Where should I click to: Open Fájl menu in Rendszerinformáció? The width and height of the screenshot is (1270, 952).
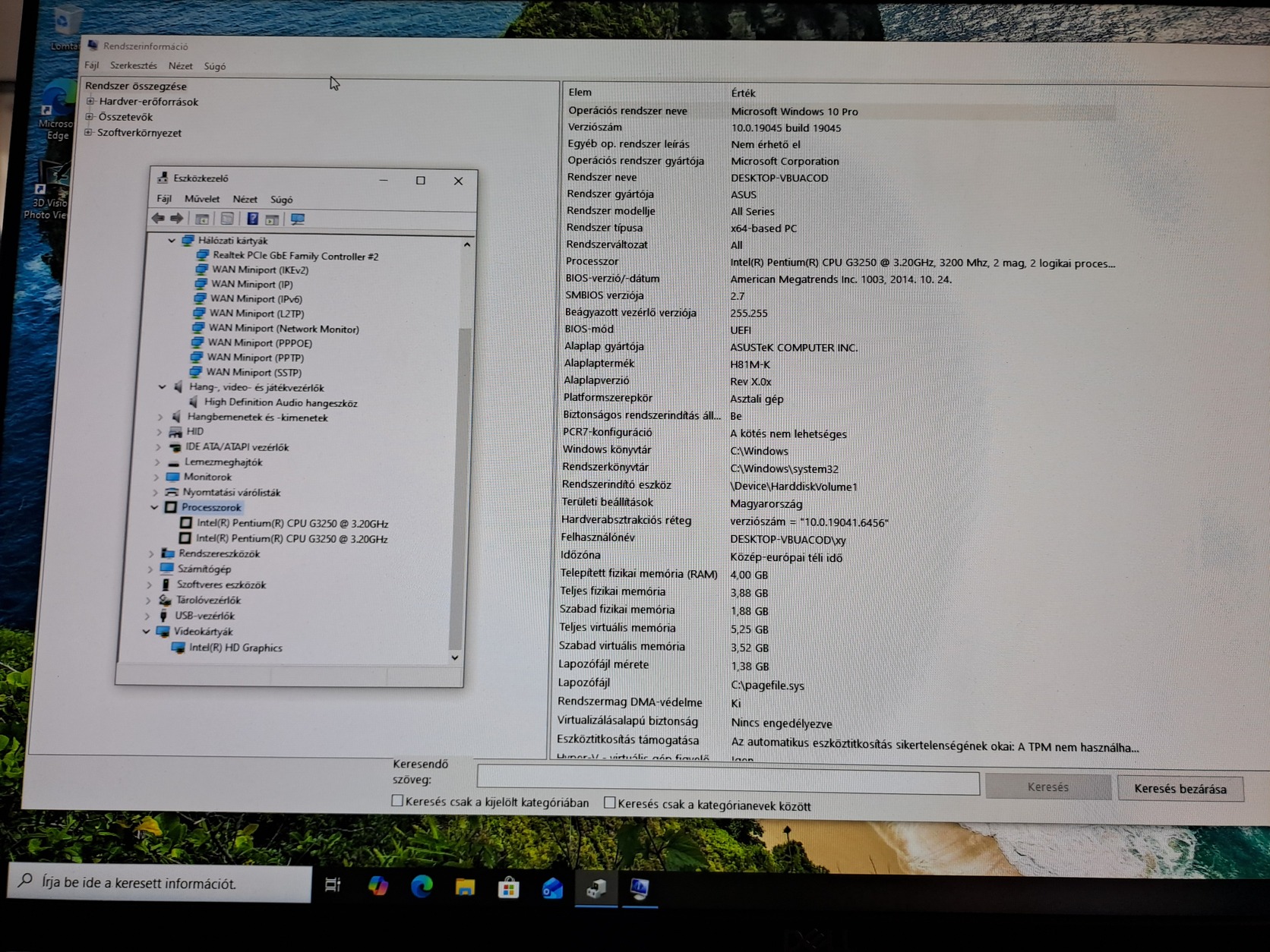click(92, 65)
